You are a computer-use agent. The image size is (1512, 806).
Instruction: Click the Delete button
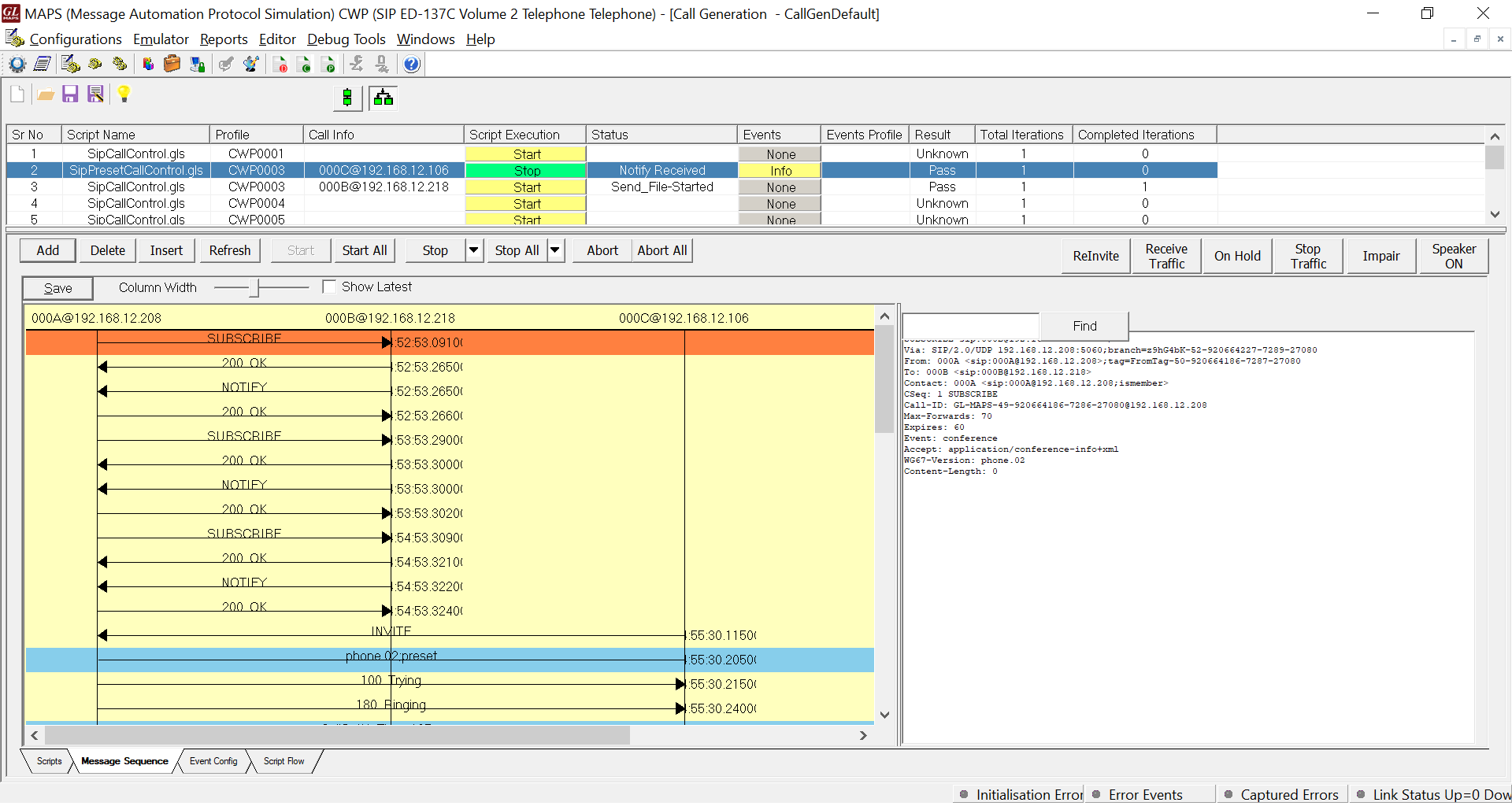(x=108, y=250)
